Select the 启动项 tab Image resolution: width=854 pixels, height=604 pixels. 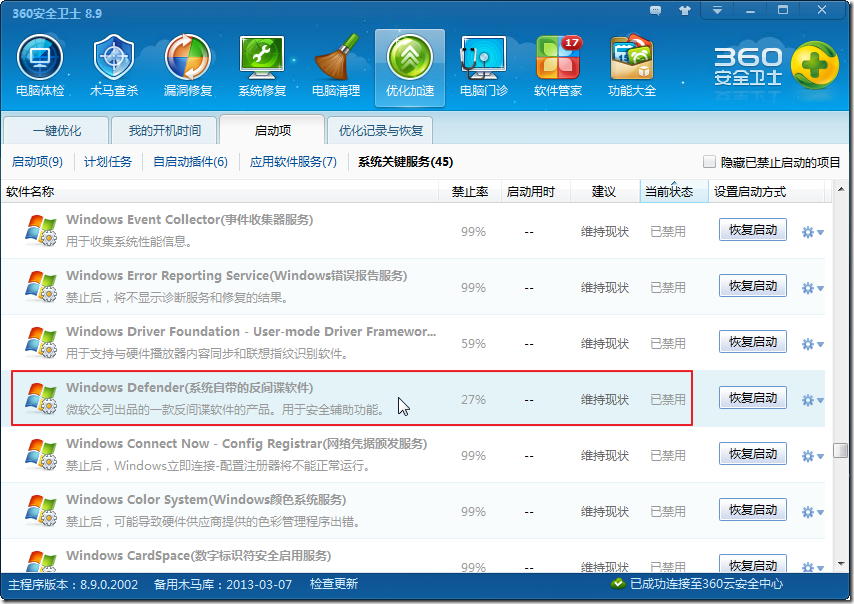tap(272, 130)
